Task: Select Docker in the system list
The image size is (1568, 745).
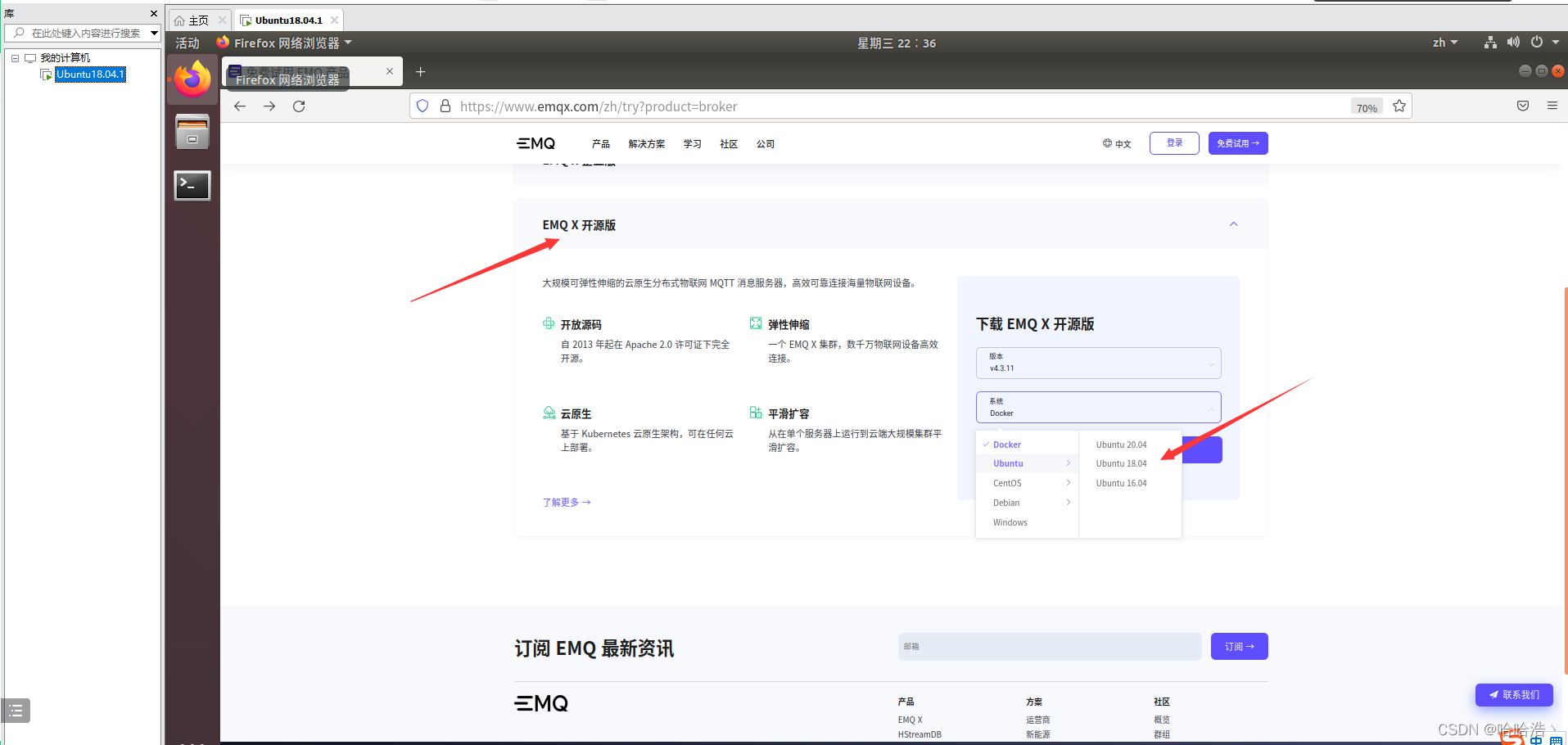Action: point(1028,445)
